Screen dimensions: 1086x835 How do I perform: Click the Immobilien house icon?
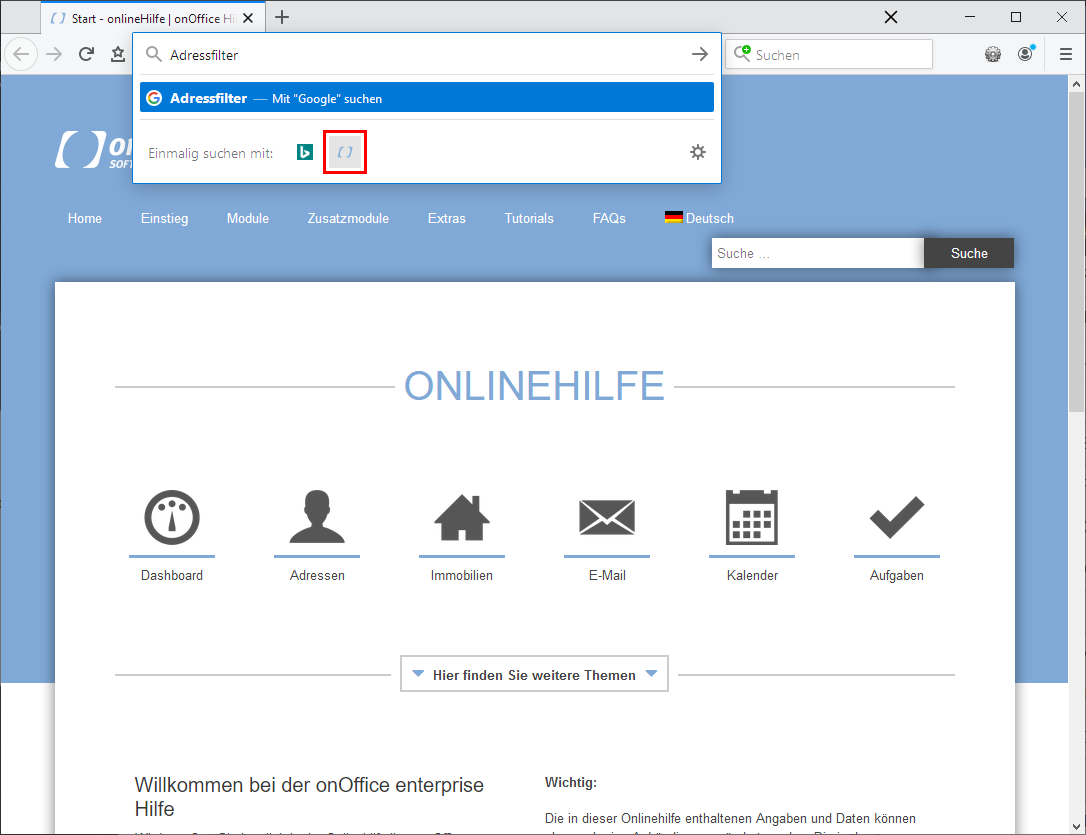pos(462,517)
